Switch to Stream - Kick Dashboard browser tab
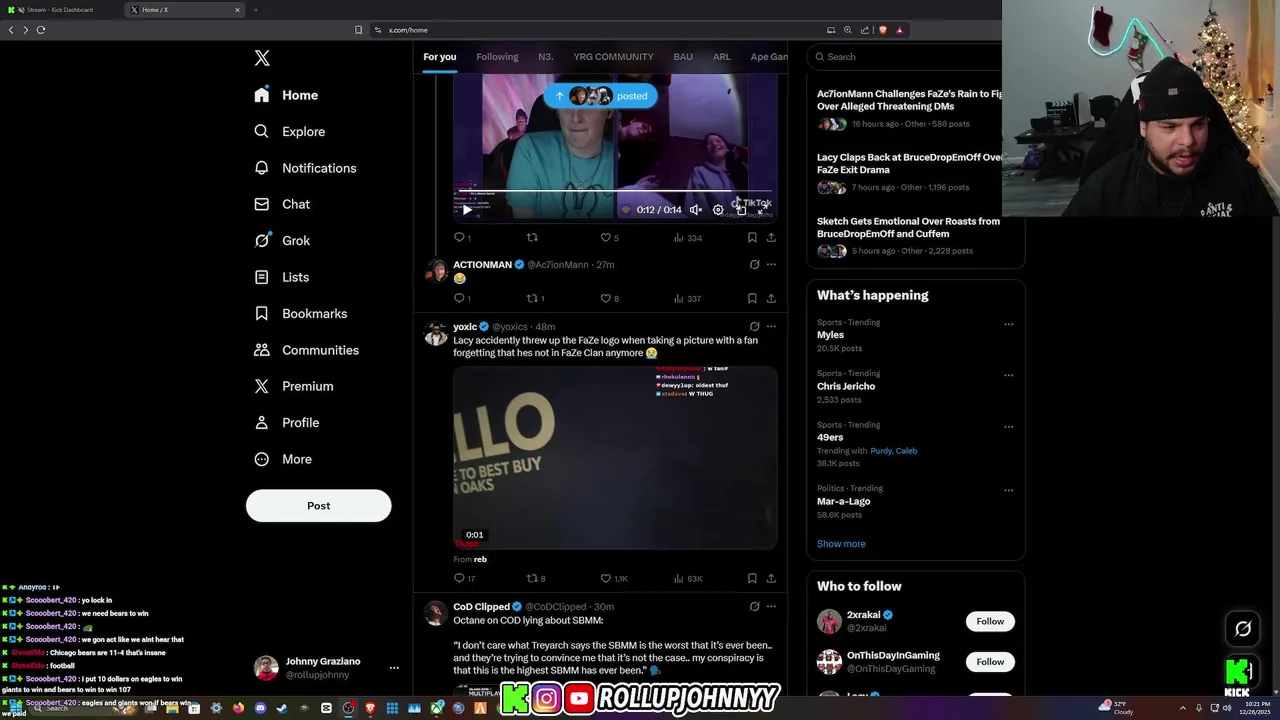This screenshot has width=1280, height=720. pos(60,10)
